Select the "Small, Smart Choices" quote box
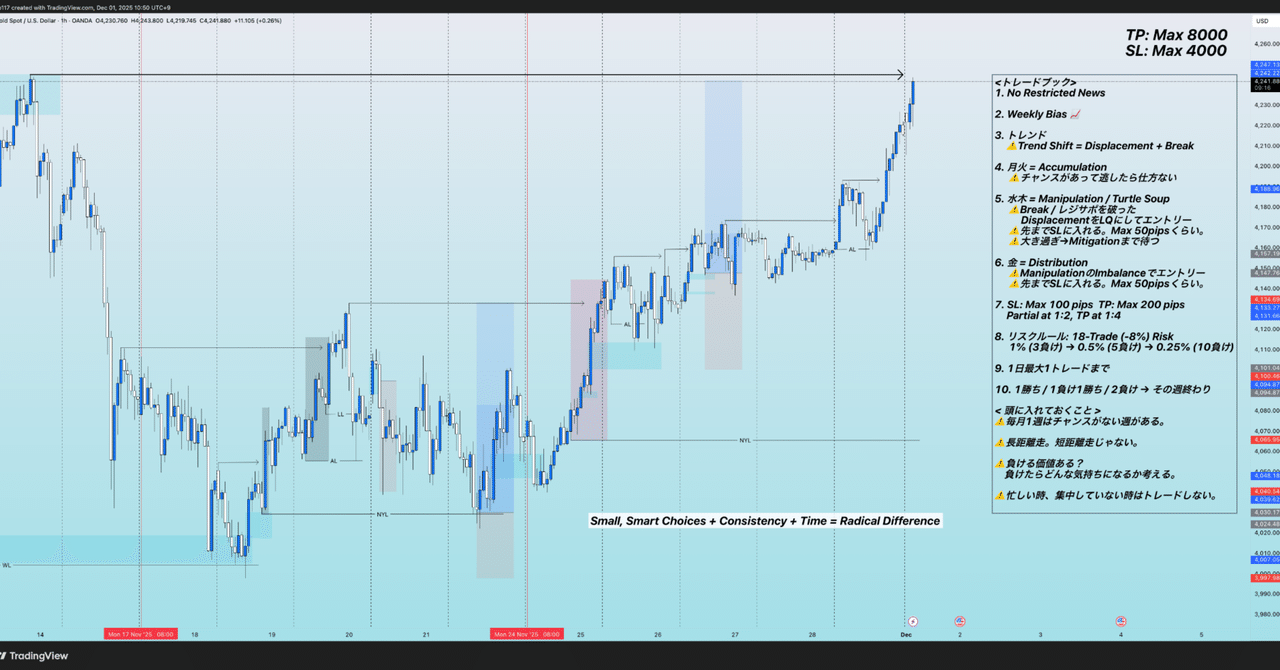 click(763, 520)
